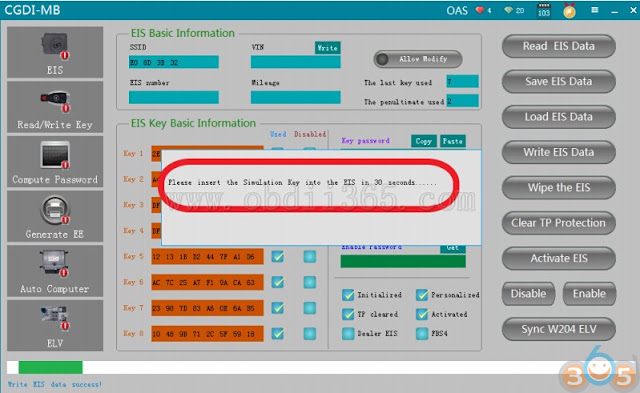The height and width of the screenshot is (393, 640).
Task: Click the SSID input field
Action: pyautogui.click(x=173, y=62)
